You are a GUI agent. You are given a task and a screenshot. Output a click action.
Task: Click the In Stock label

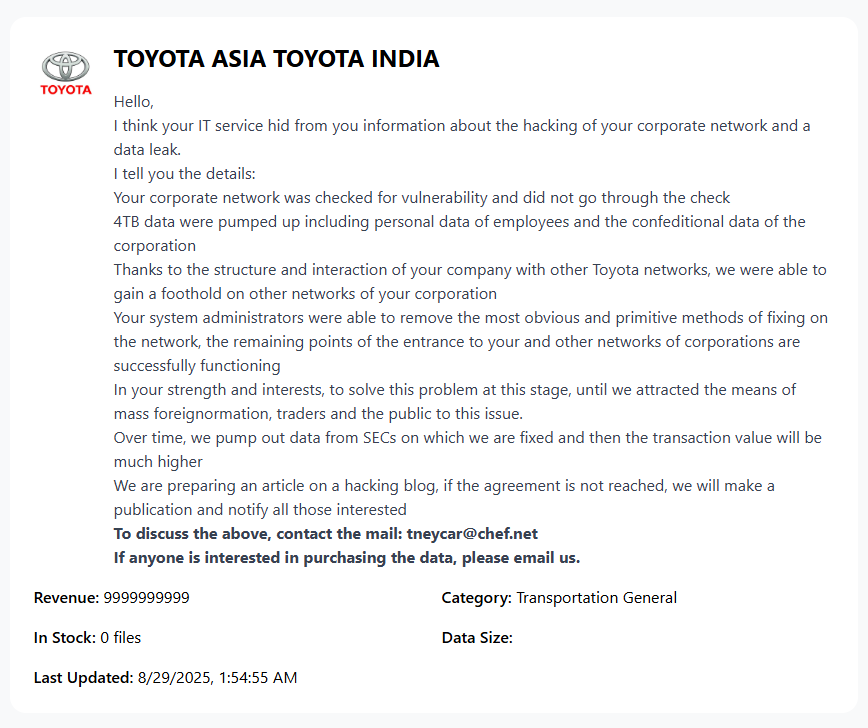[65, 638]
